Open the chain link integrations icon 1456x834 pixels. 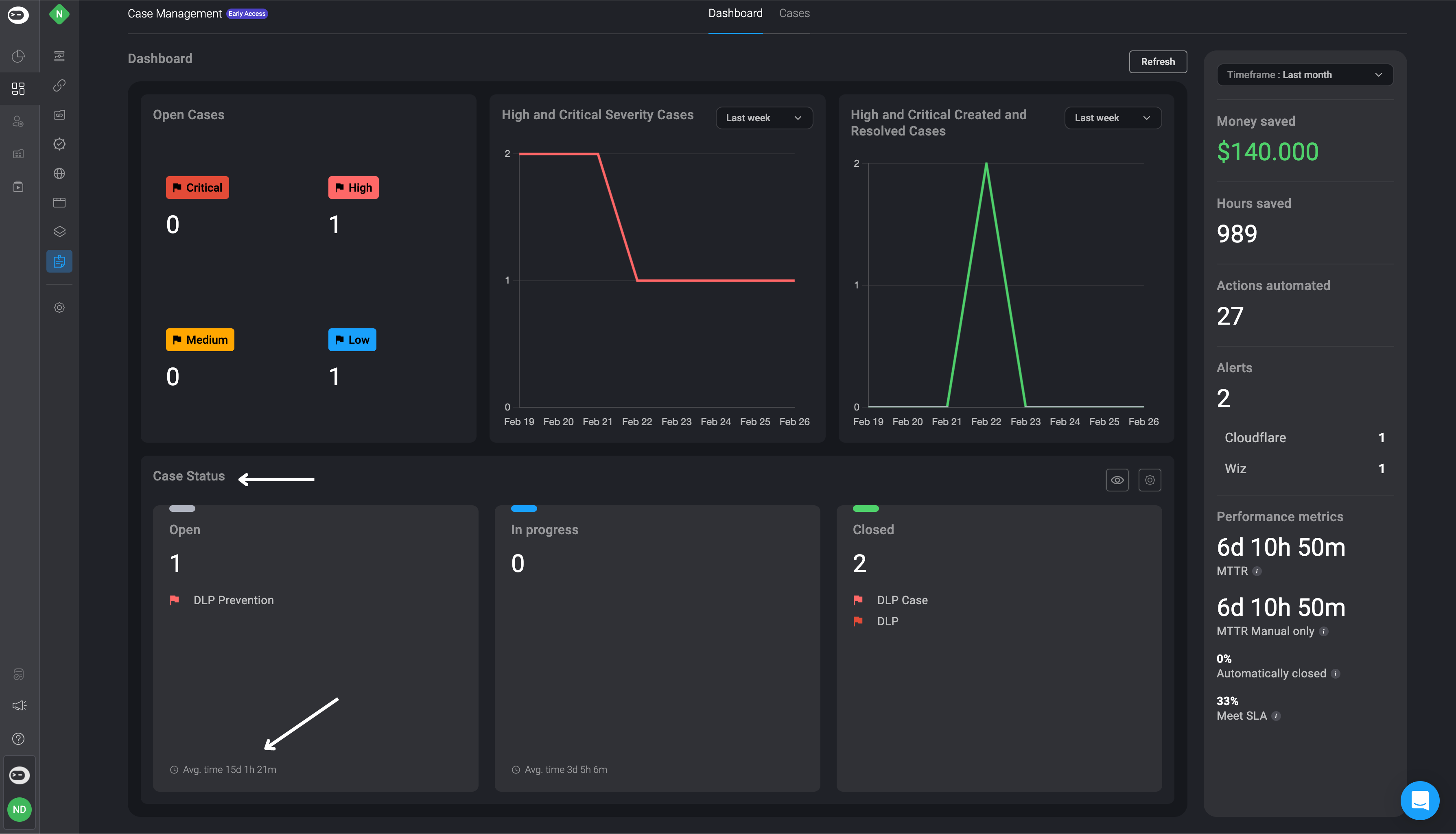59,85
